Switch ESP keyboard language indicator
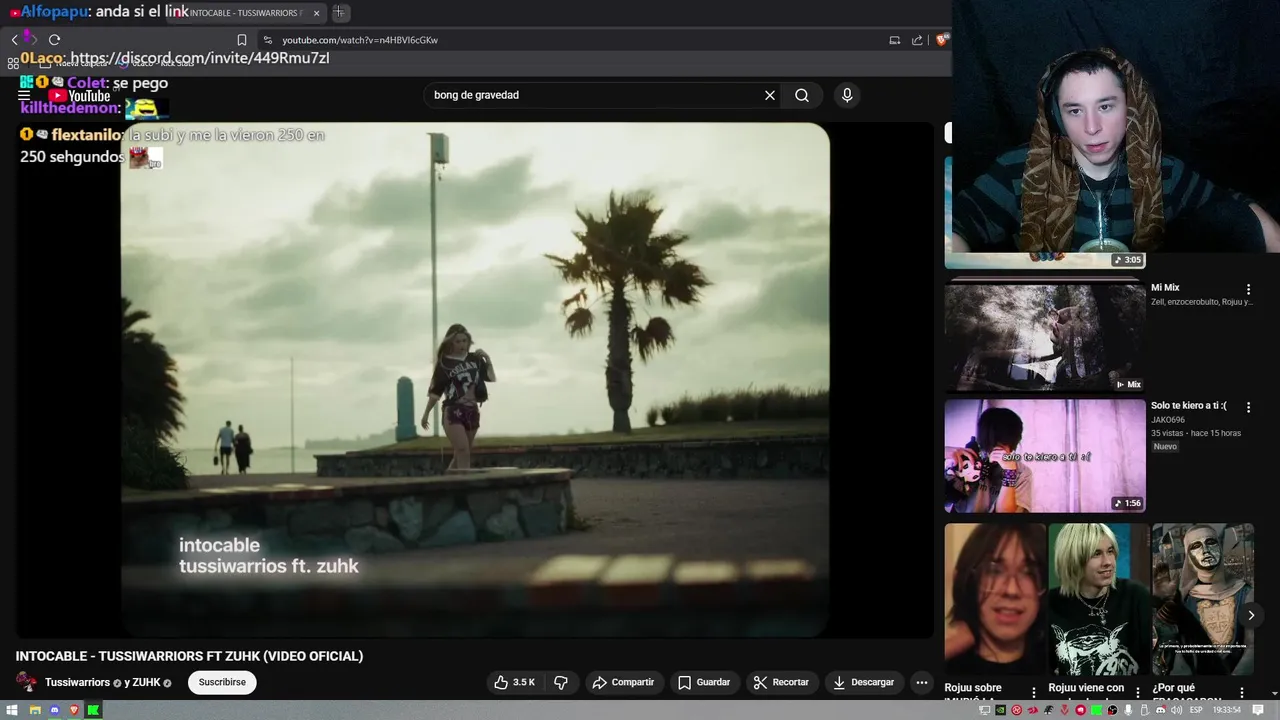Image resolution: width=1280 pixels, height=720 pixels. (1195, 710)
